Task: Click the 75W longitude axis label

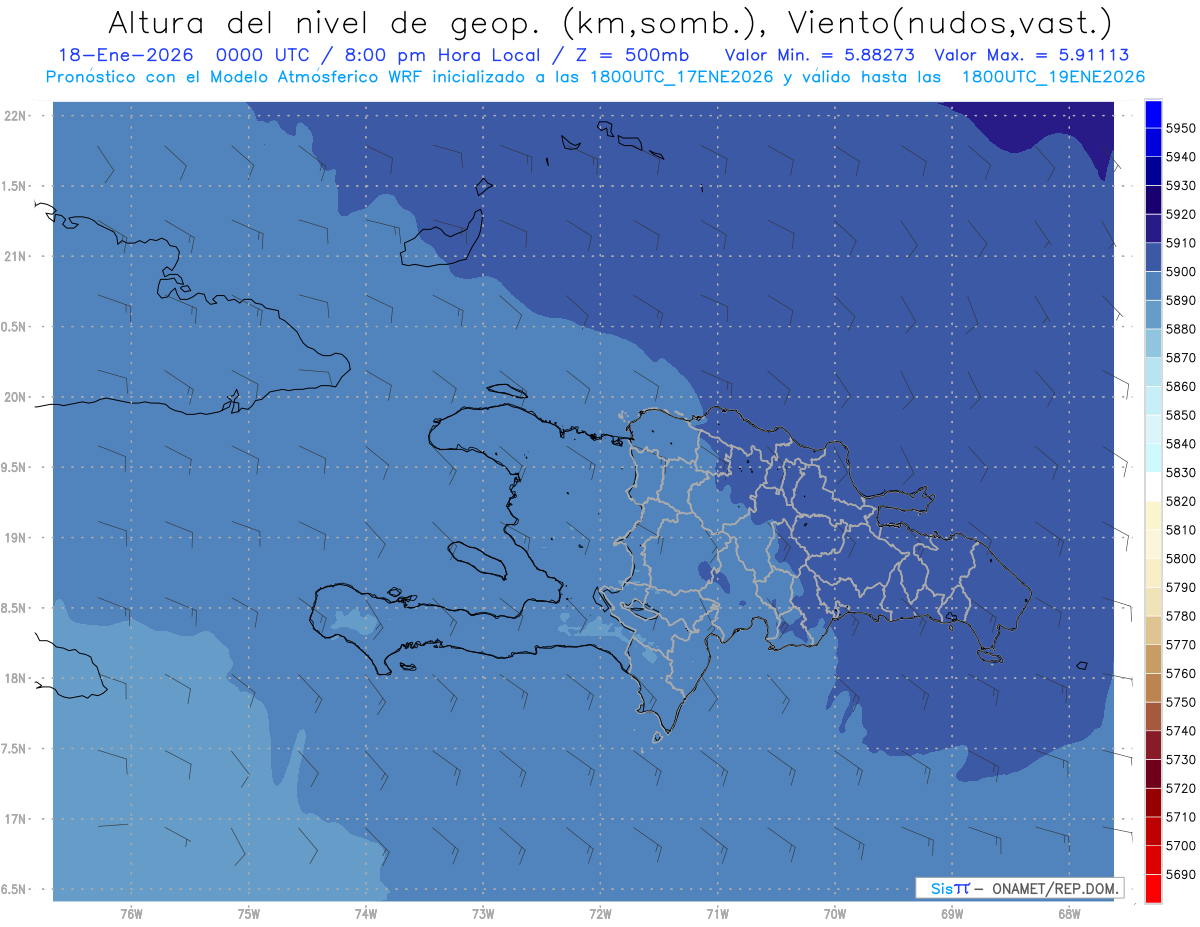Action: coord(249,913)
